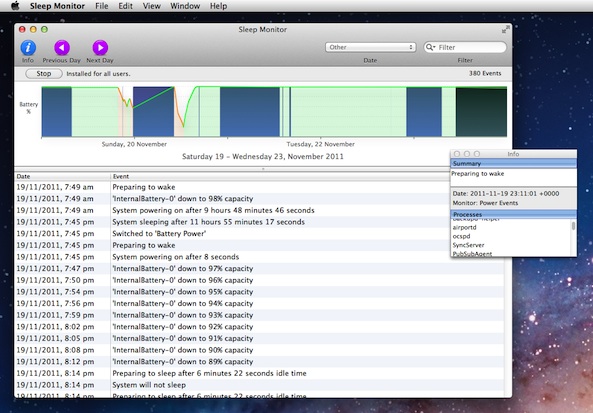Click the 'Tuesday, 22 November' axis label
The image size is (593, 413).
tap(321, 144)
